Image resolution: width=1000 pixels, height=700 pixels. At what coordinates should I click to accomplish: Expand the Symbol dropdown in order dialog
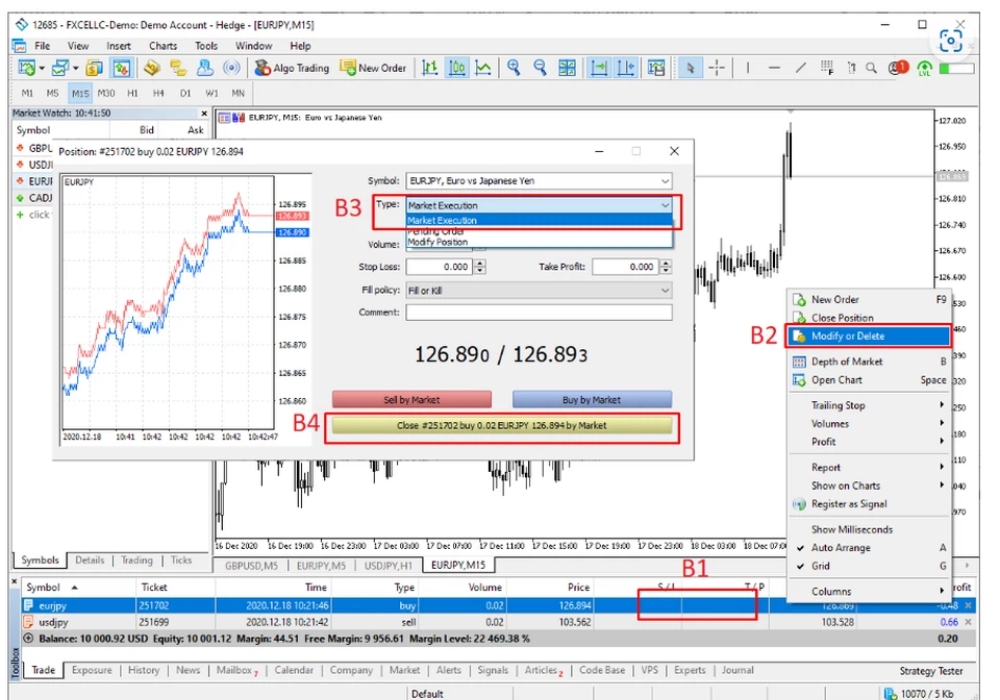665,181
